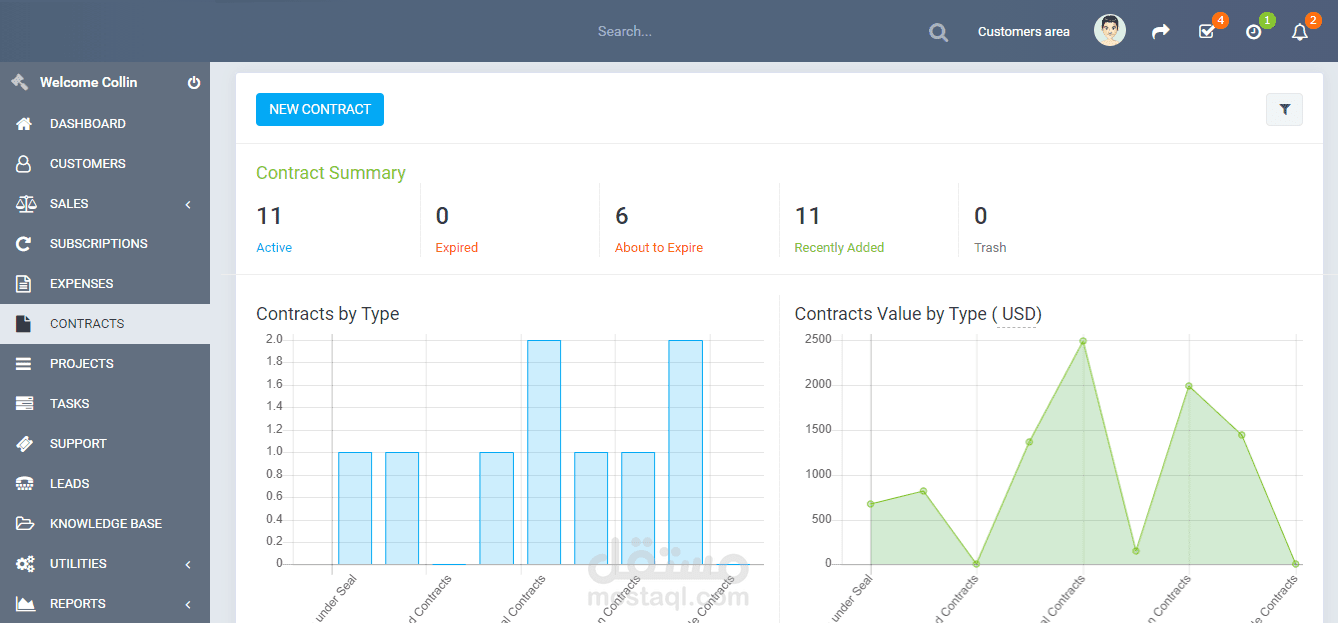1338x623 pixels.
Task: Open the contracts filter funnel button
Action: tap(1284, 110)
